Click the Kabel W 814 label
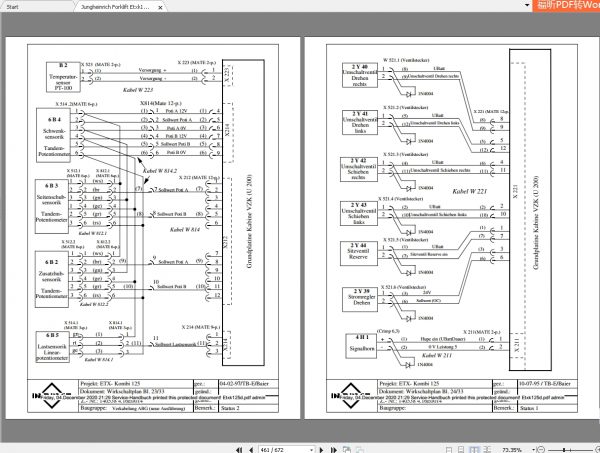The height and width of the screenshot is (453, 600). tap(185, 230)
